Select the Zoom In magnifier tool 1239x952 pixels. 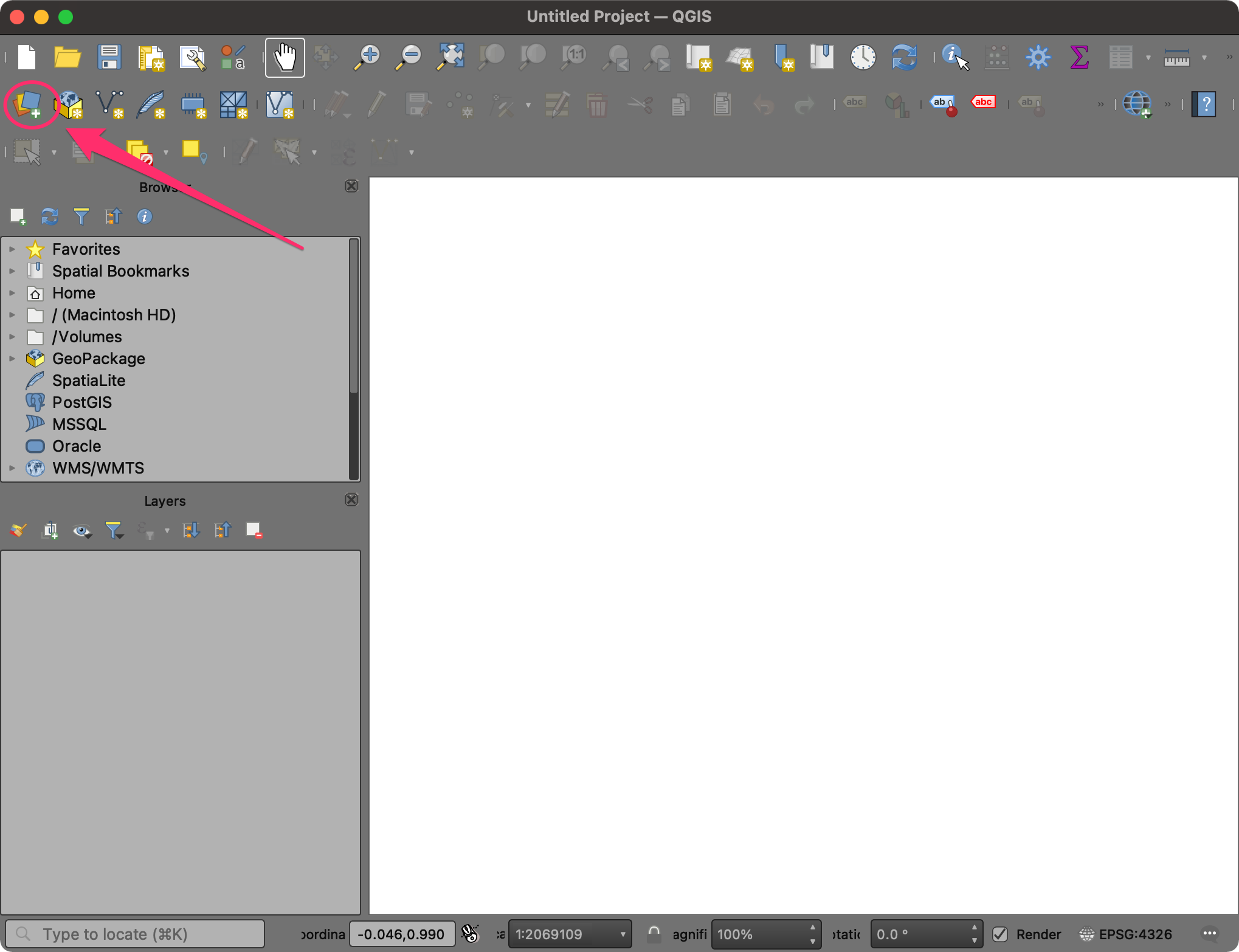point(367,58)
